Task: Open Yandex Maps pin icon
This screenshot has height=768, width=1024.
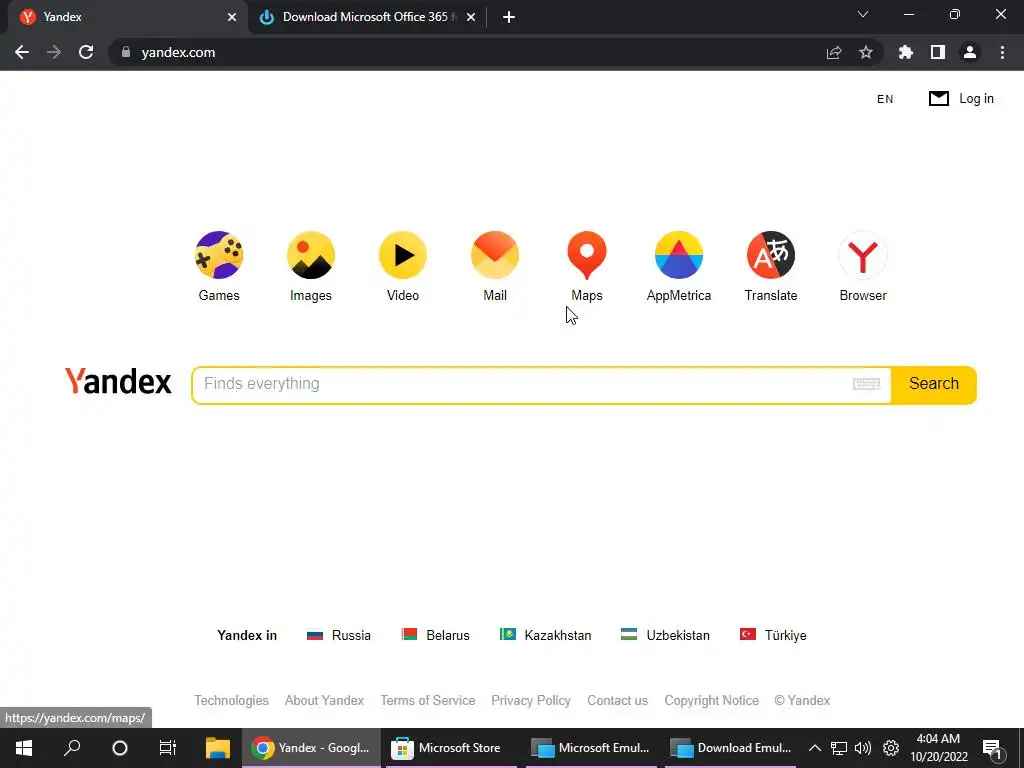Action: 587,255
